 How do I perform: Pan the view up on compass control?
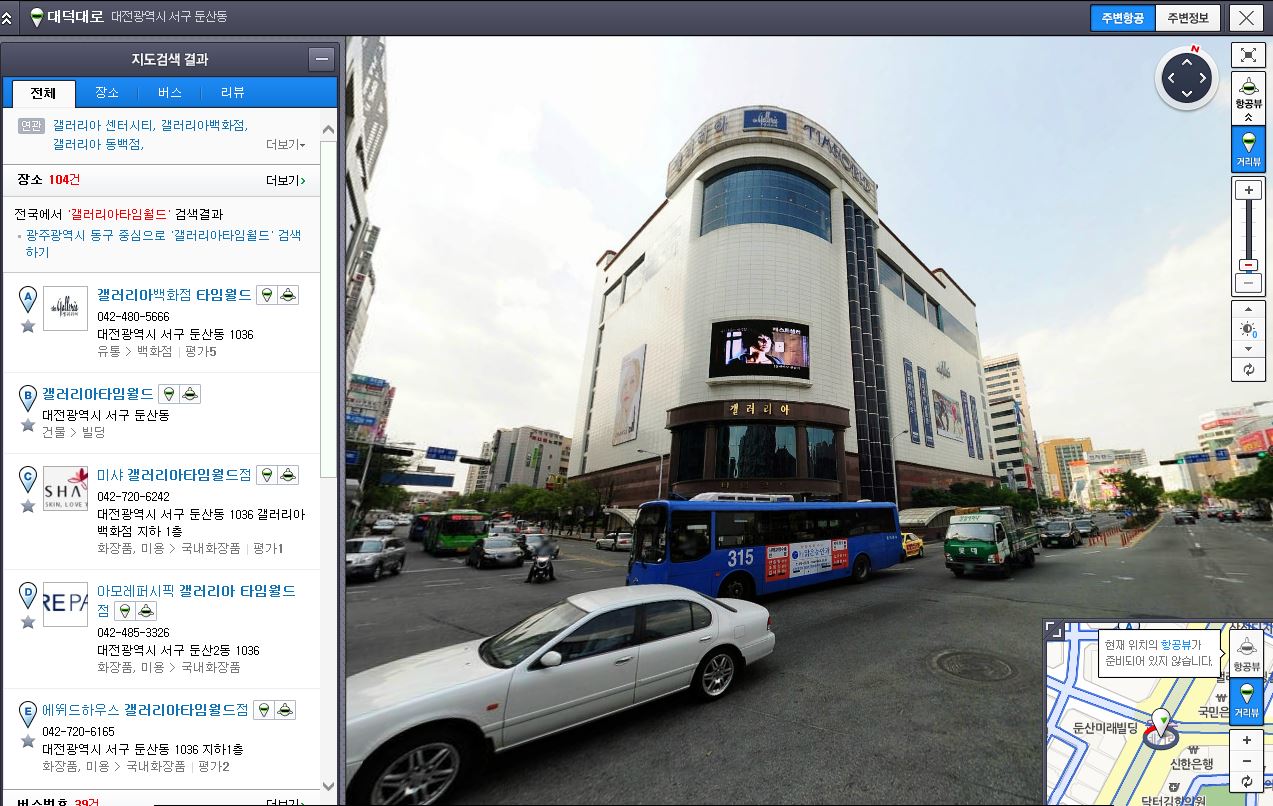point(1187,60)
